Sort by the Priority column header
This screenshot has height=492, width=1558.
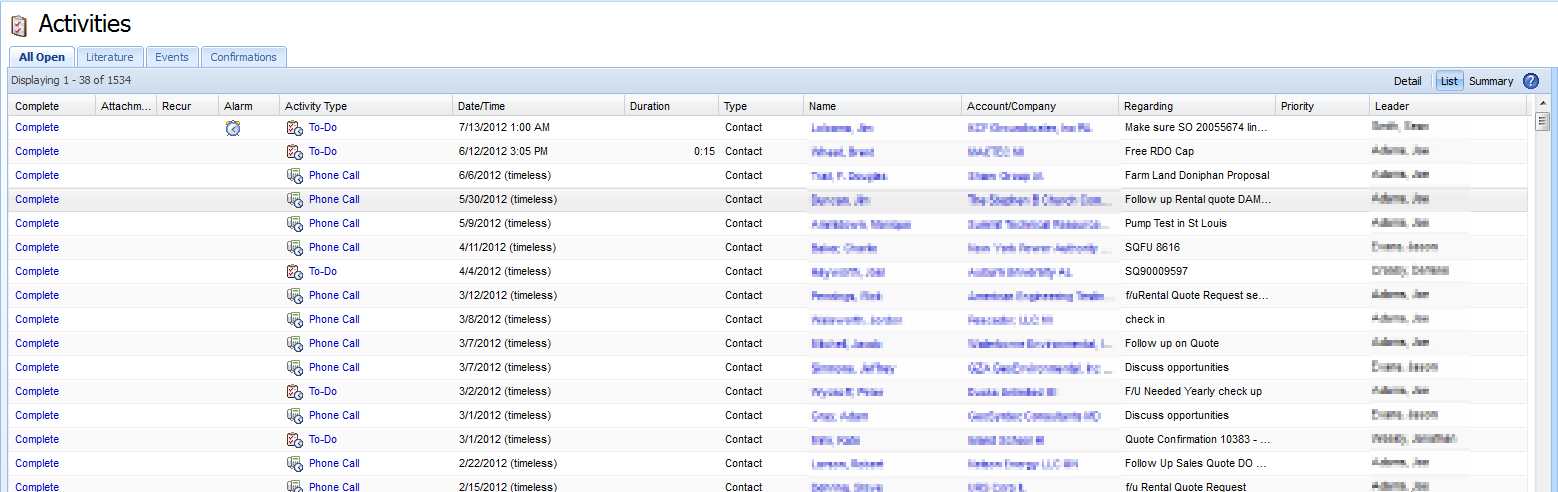point(1296,106)
